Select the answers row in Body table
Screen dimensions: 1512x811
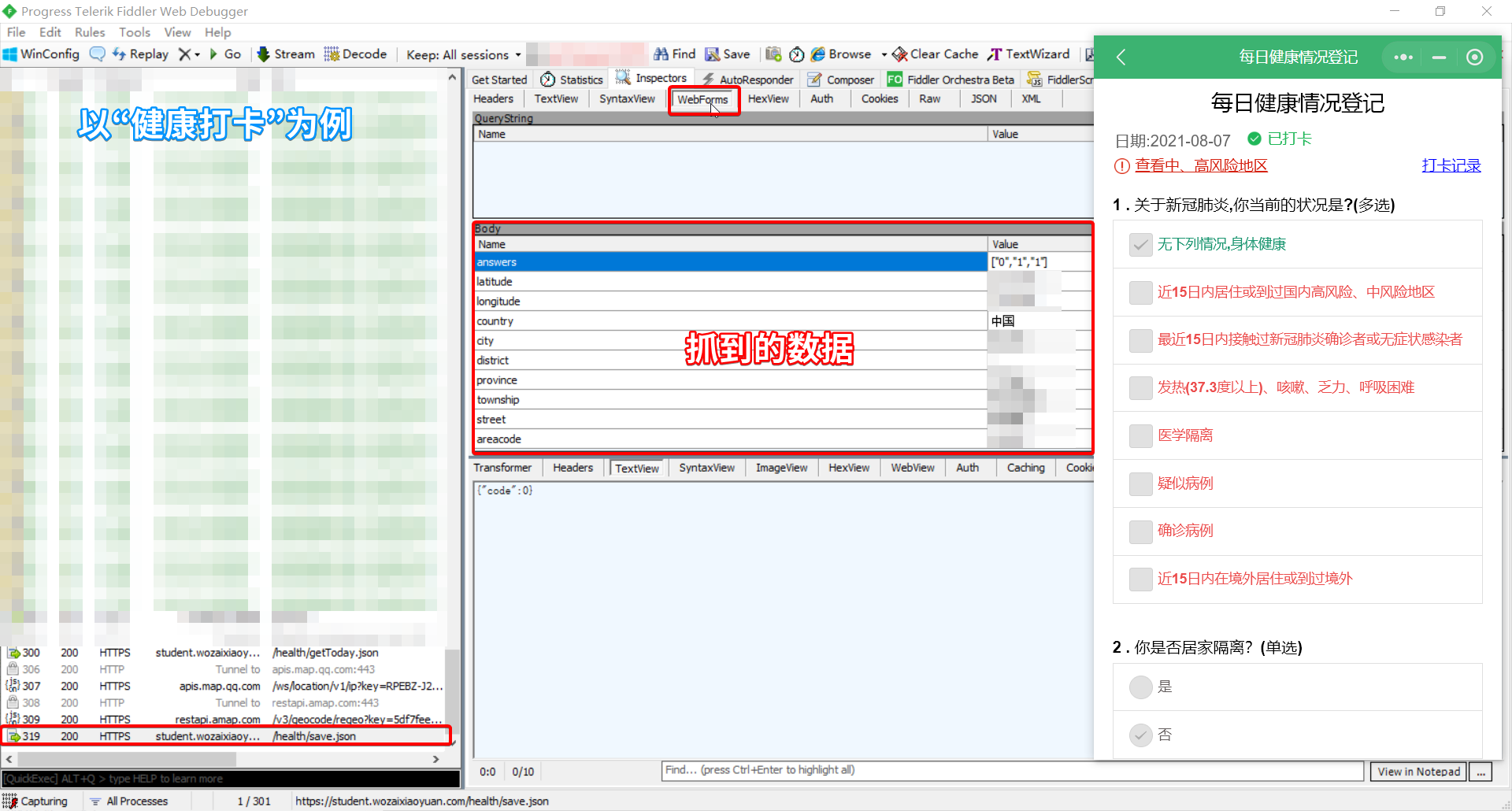[783, 262]
